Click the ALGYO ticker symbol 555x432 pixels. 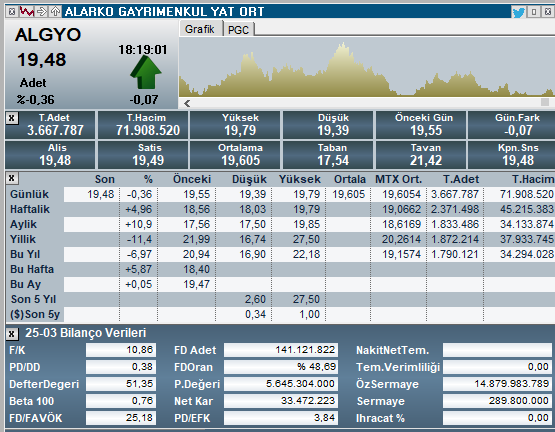point(48,35)
